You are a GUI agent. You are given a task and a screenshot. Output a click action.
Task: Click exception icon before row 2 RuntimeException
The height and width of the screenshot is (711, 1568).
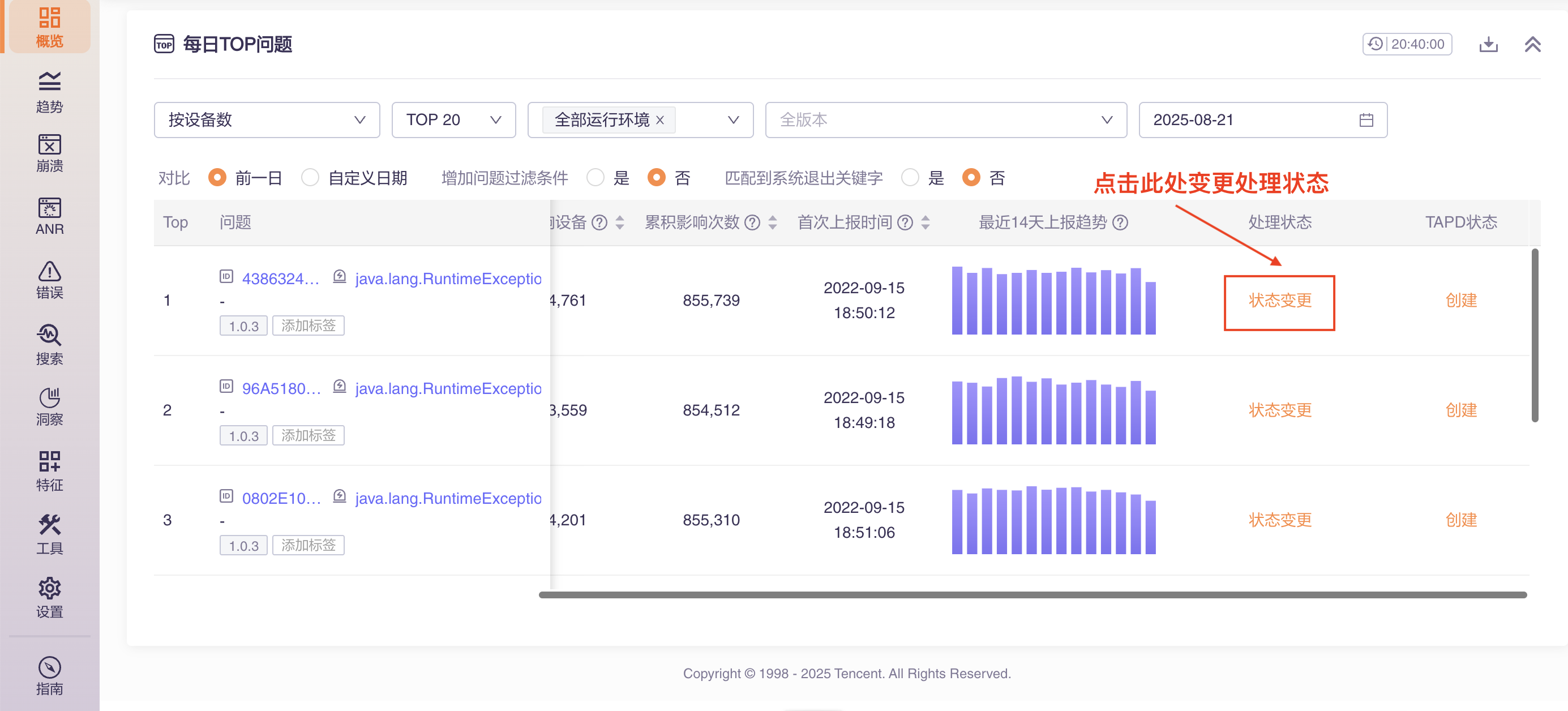pyautogui.click(x=340, y=387)
